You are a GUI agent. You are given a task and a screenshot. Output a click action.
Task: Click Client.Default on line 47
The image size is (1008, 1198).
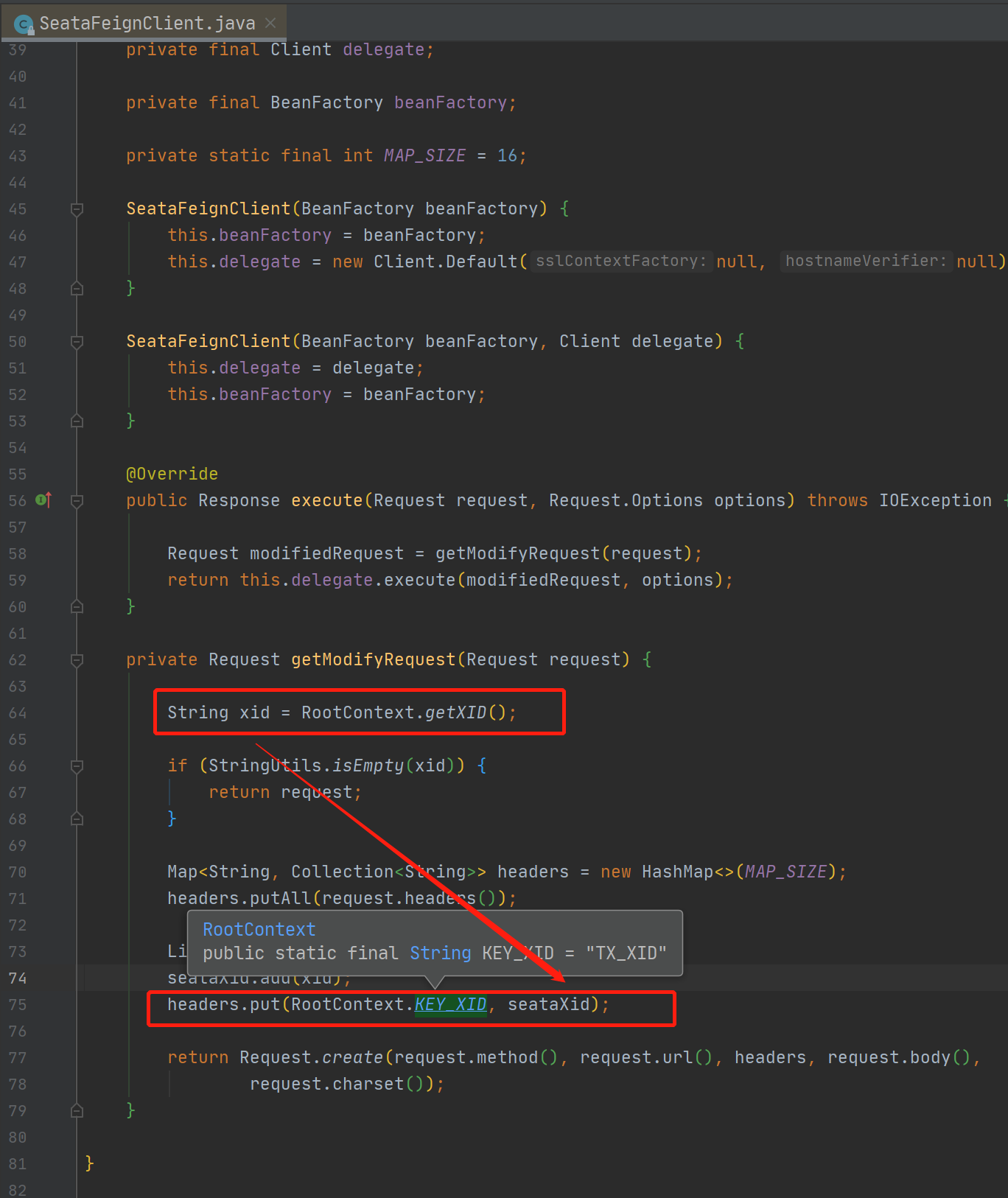(x=445, y=262)
